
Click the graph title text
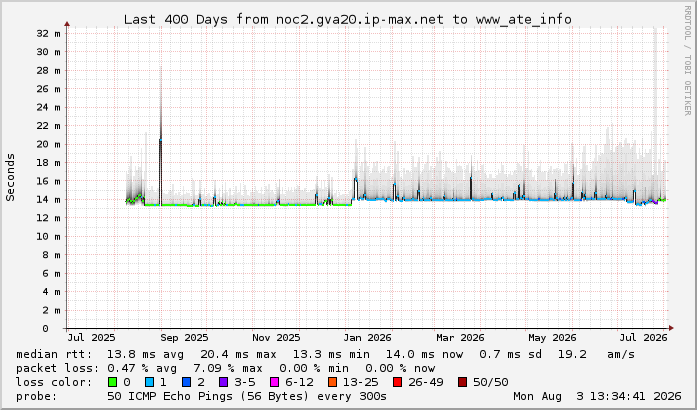[x=348, y=20]
